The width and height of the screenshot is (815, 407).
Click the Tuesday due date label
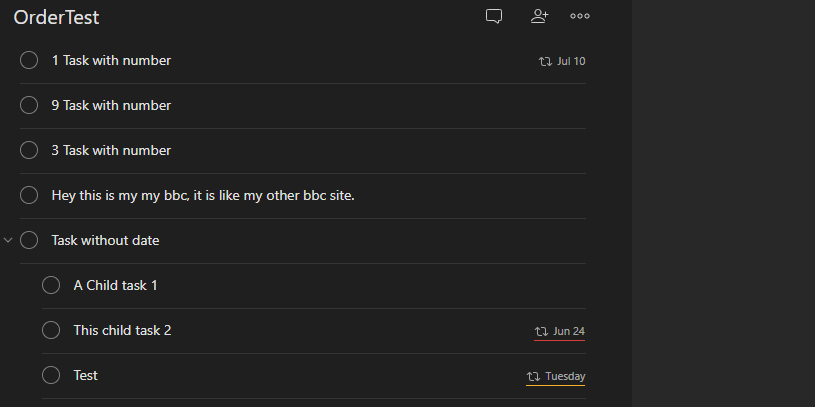click(x=565, y=377)
